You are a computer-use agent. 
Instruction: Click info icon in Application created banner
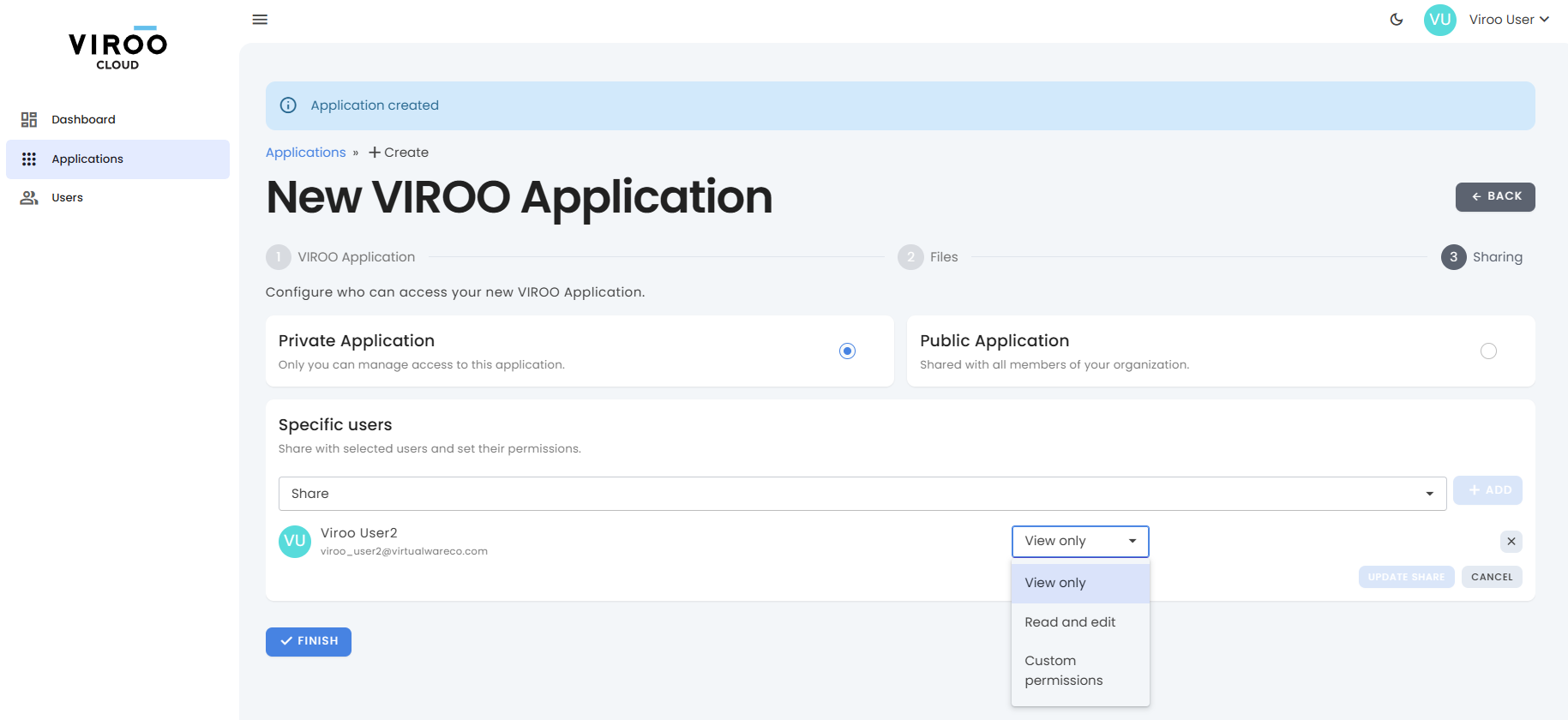(289, 105)
